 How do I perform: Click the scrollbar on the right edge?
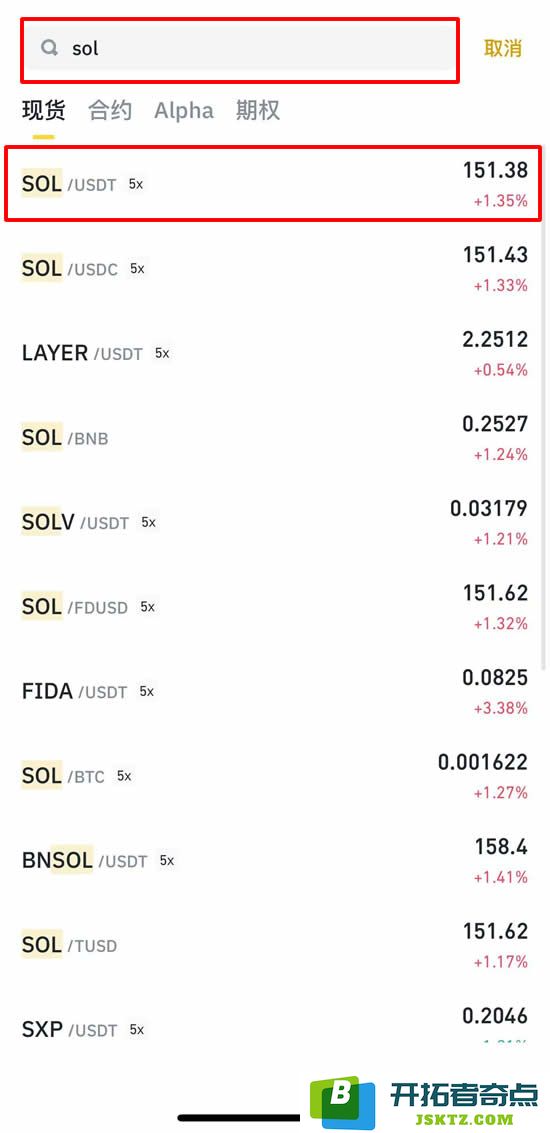coord(544,405)
